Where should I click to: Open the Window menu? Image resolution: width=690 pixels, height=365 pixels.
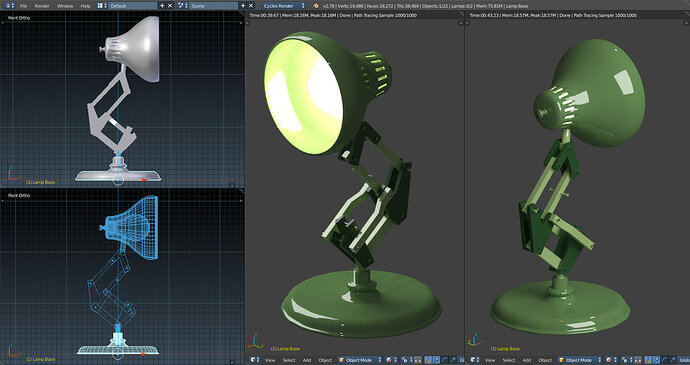[65, 6]
